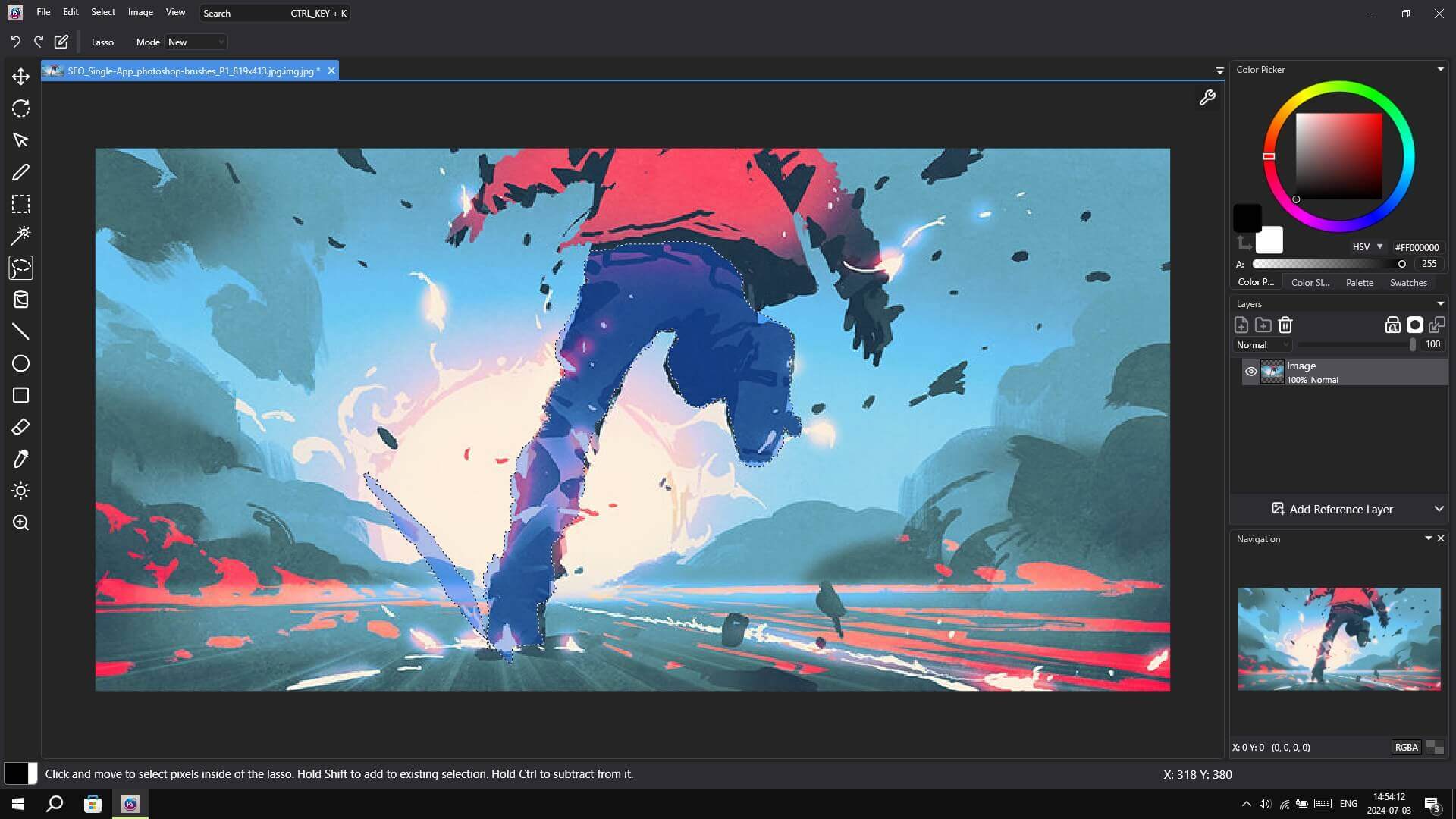This screenshot has height=819, width=1456.
Task: Toggle lock transparency (alpha lock) icon
Action: [1392, 325]
